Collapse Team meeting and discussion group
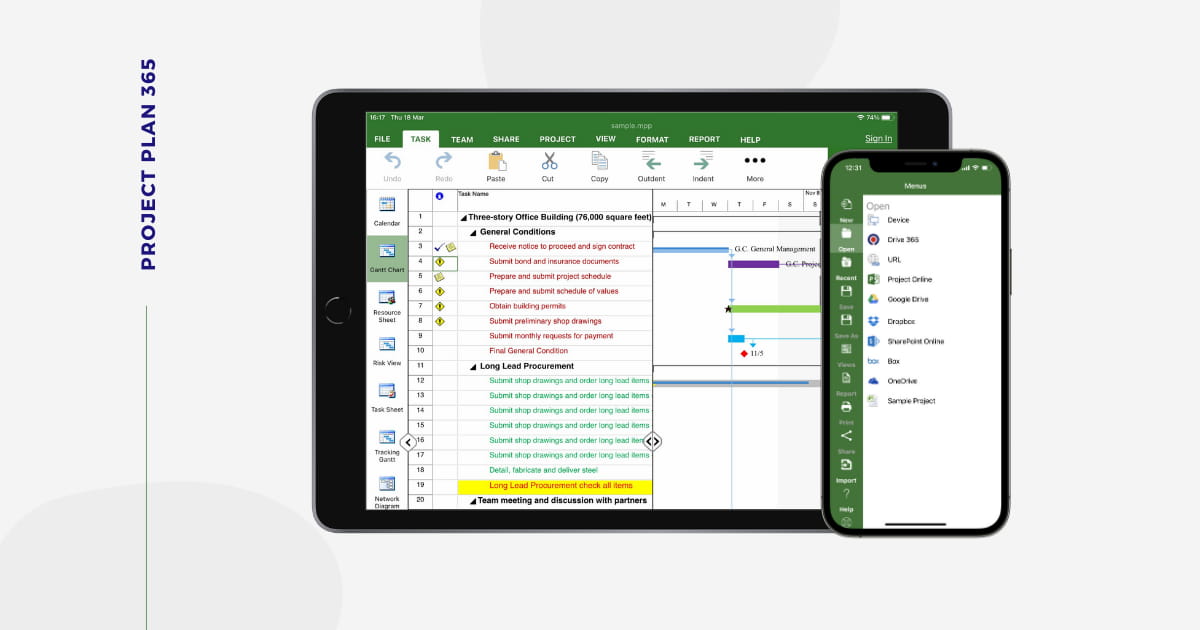1200x630 pixels. (473, 501)
